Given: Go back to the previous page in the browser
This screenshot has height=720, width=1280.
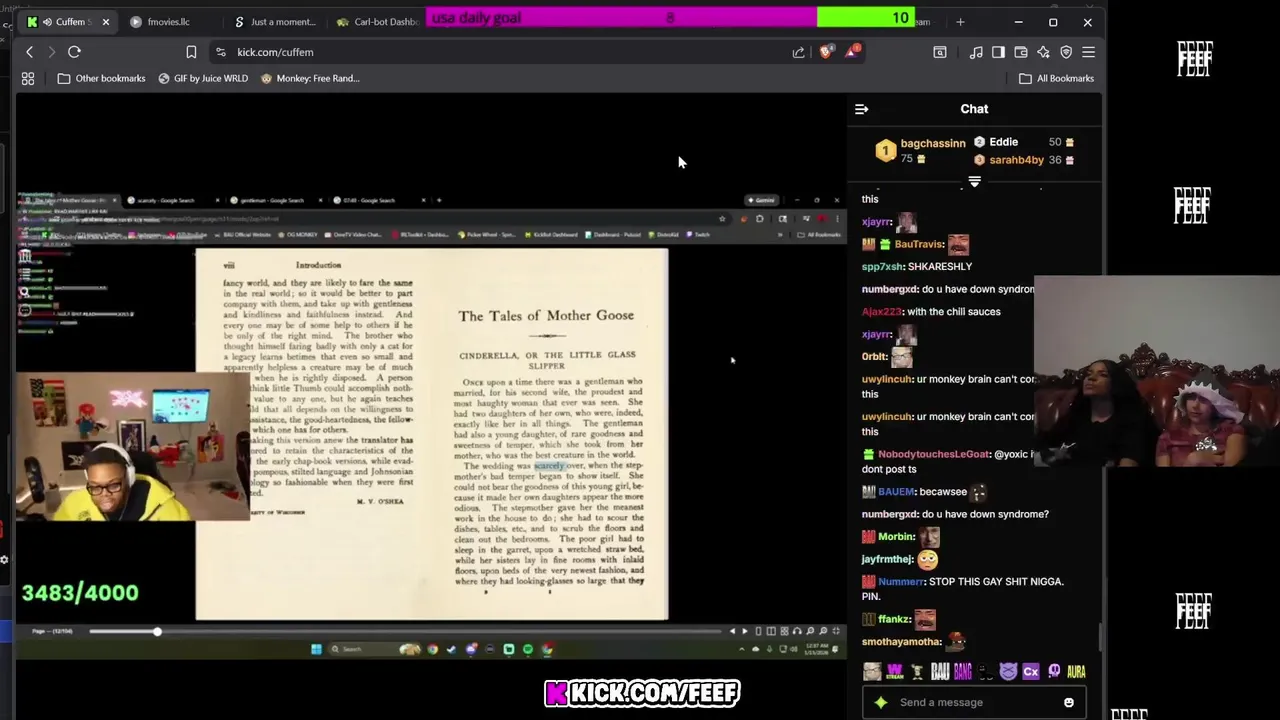Looking at the screenshot, I should (29, 52).
